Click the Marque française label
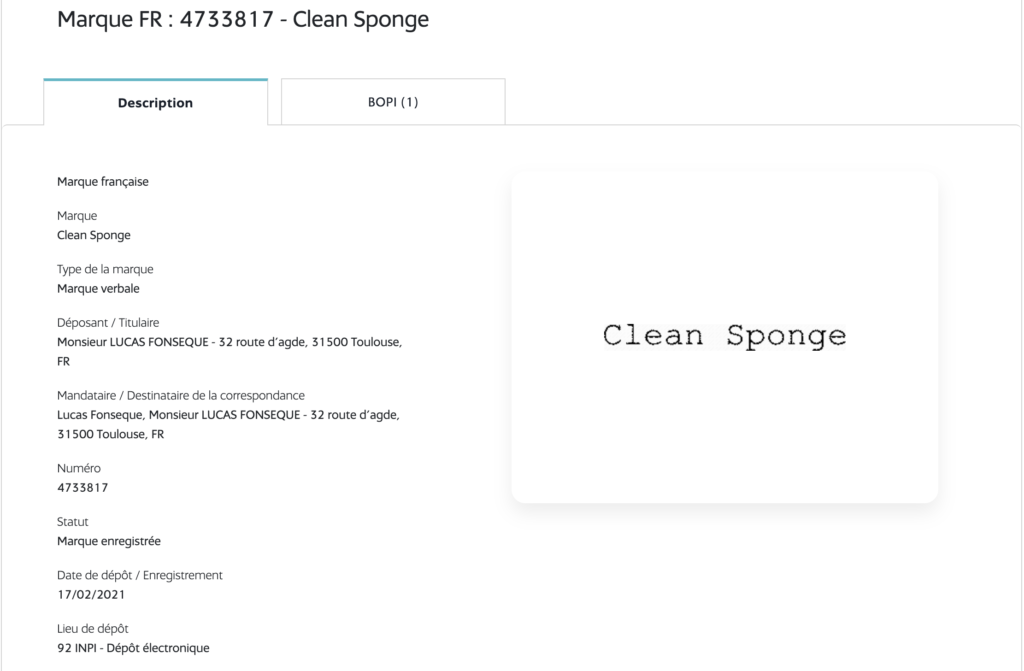 [x=102, y=181]
